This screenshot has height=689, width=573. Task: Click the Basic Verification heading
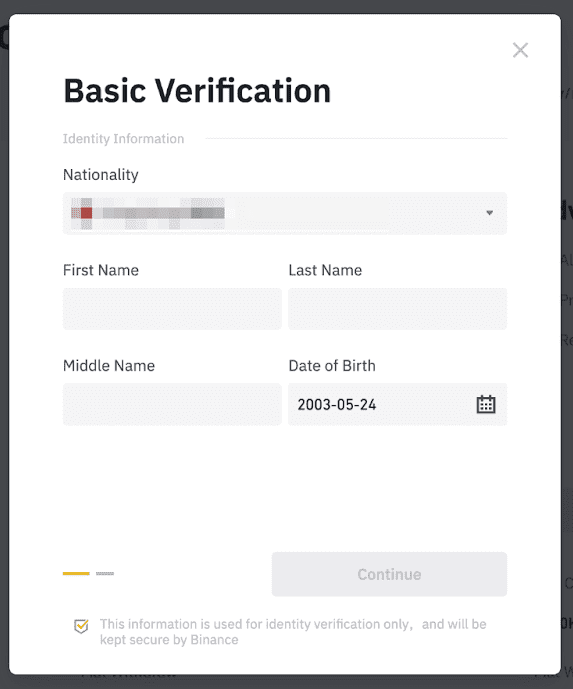[x=197, y=91]
